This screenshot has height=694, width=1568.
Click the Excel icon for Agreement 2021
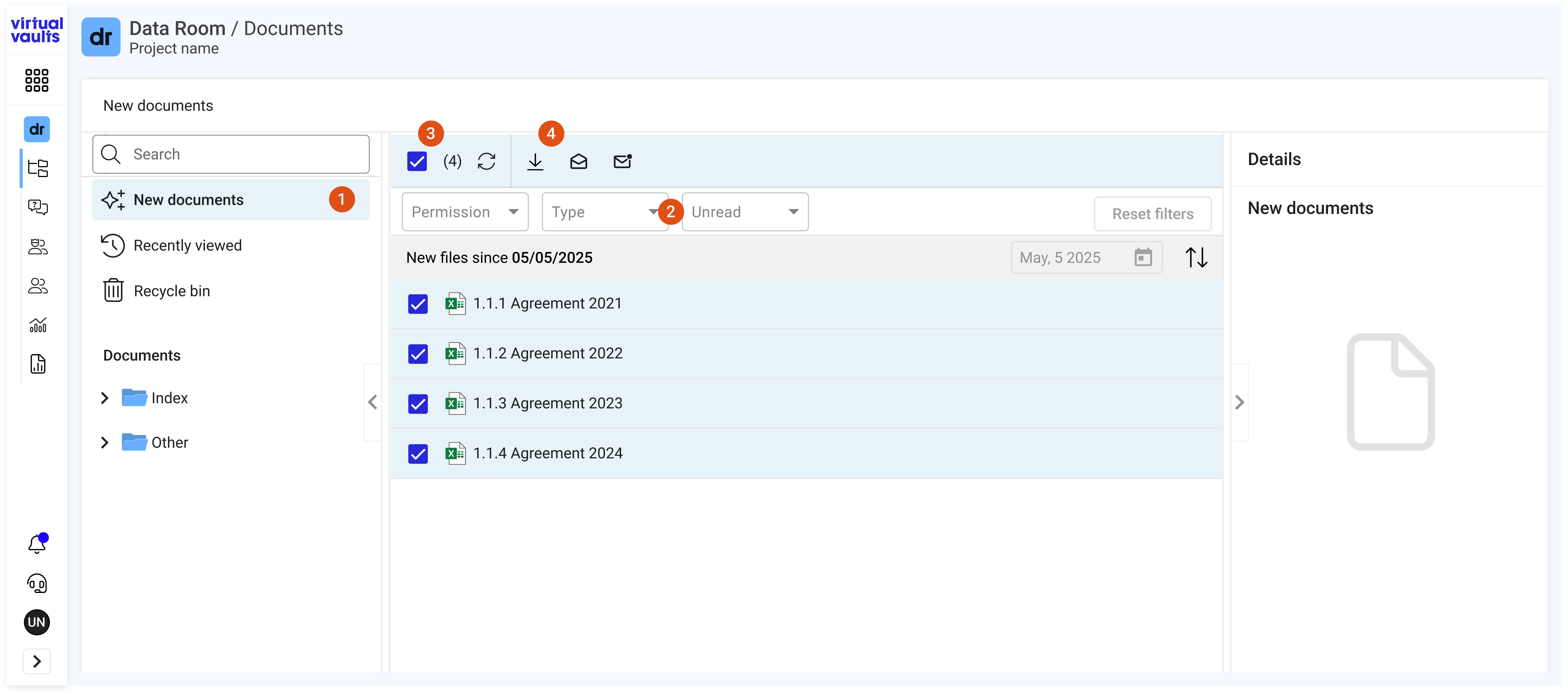(x=455, y=303)
